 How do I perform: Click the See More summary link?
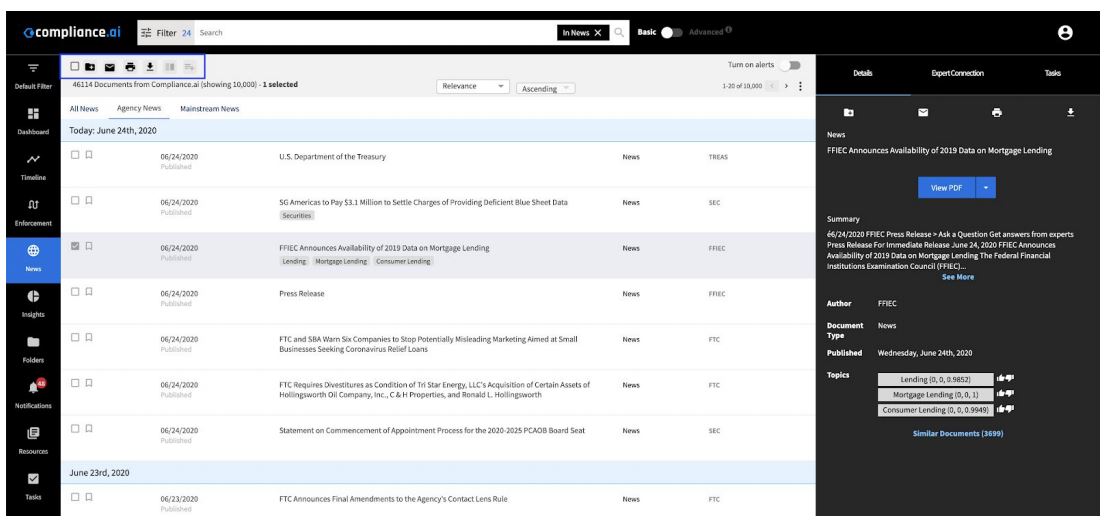[958, 277]
